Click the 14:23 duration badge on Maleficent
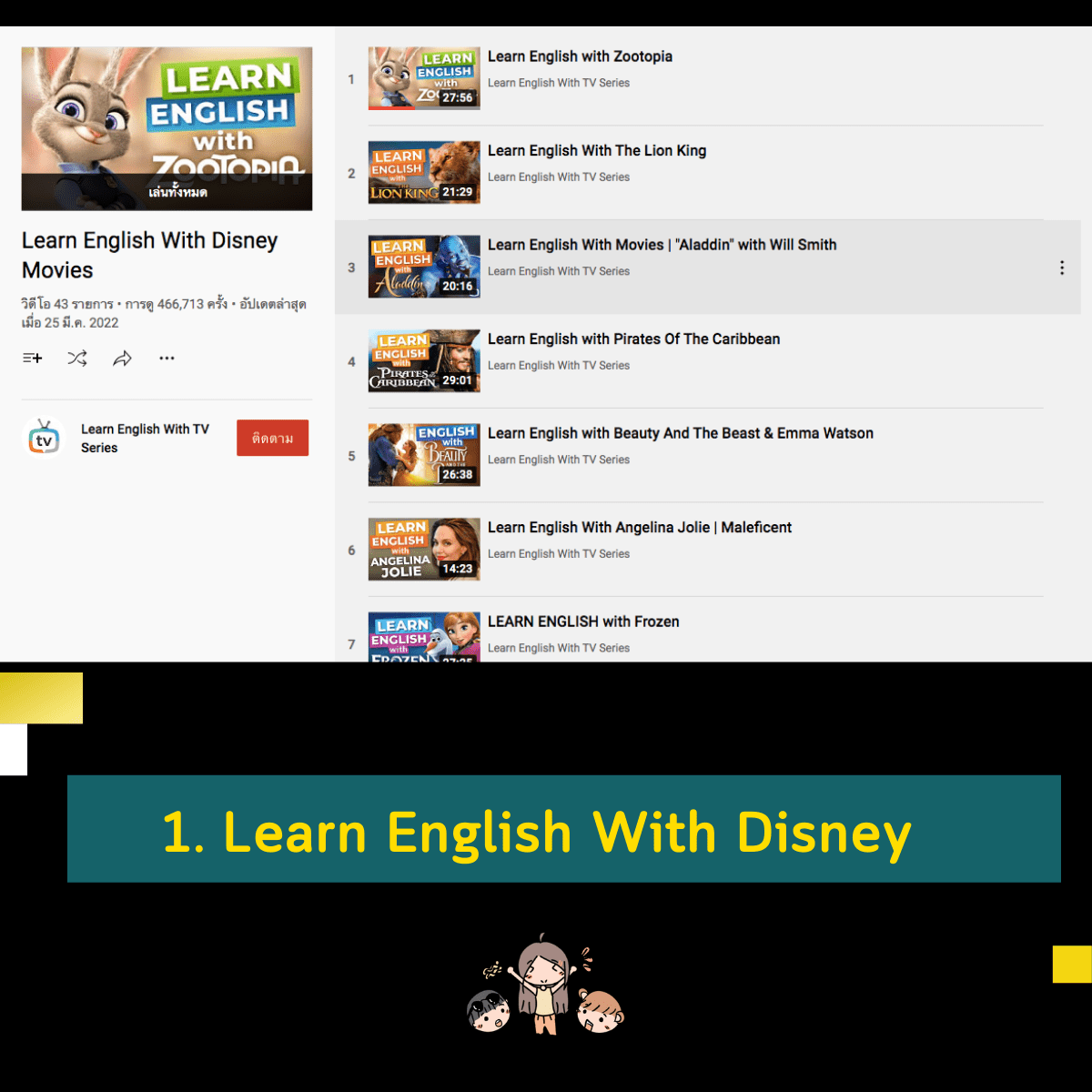This screenshot has width=1092, height=1092. [458, 569]
